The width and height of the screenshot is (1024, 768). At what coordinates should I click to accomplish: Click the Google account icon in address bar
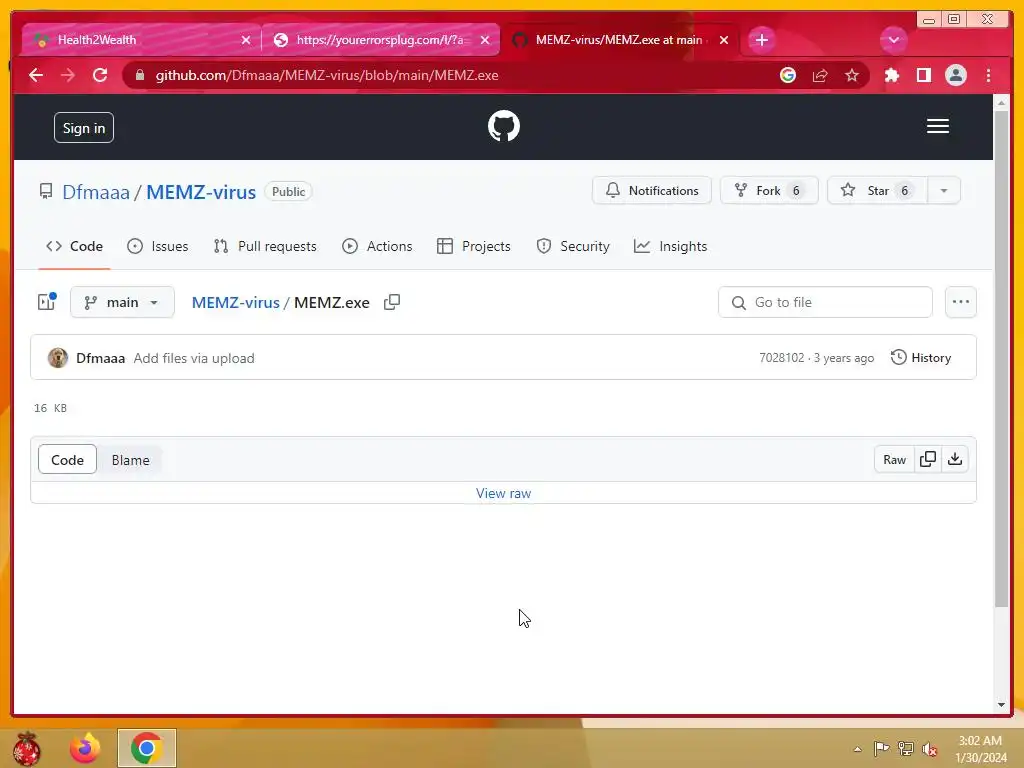[x=788, y=76]
